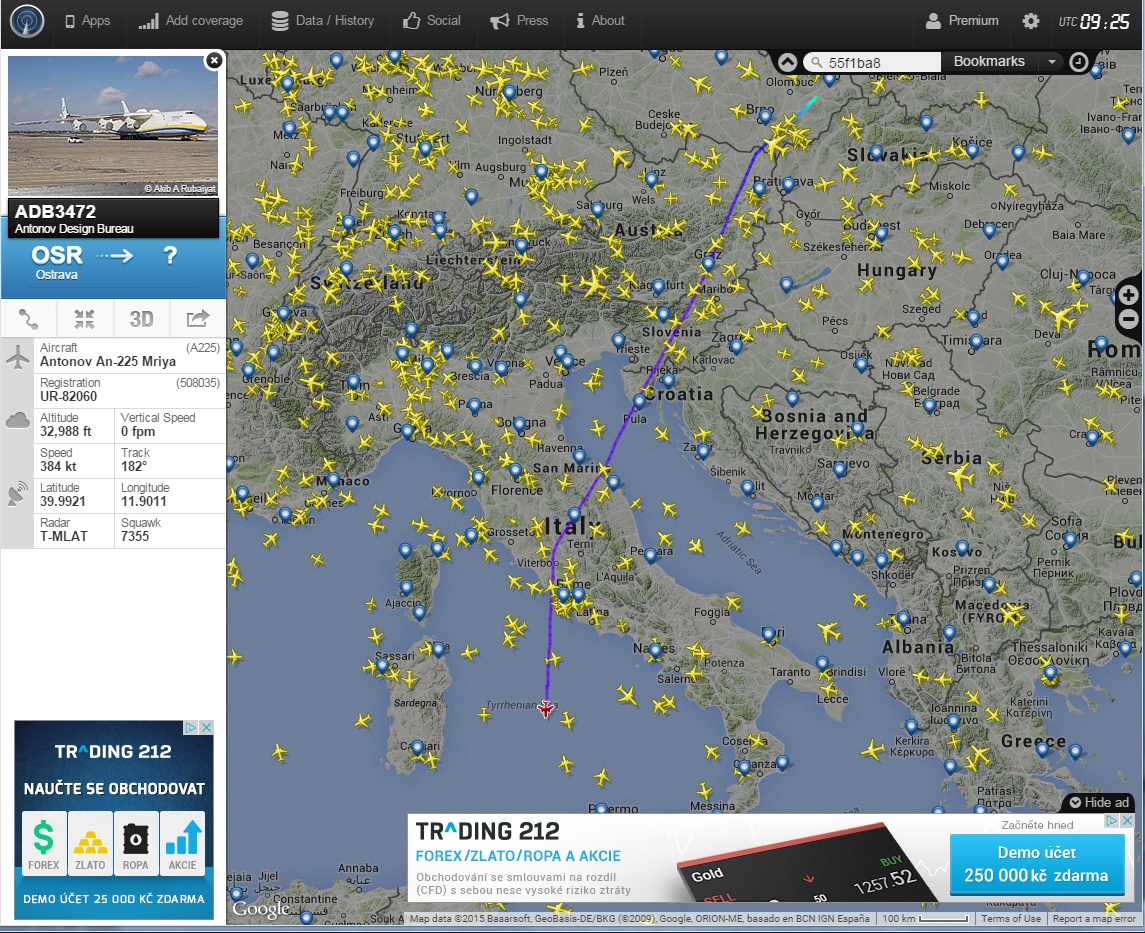
Task: Open the Data / History menu
Action: coord(323,21)
